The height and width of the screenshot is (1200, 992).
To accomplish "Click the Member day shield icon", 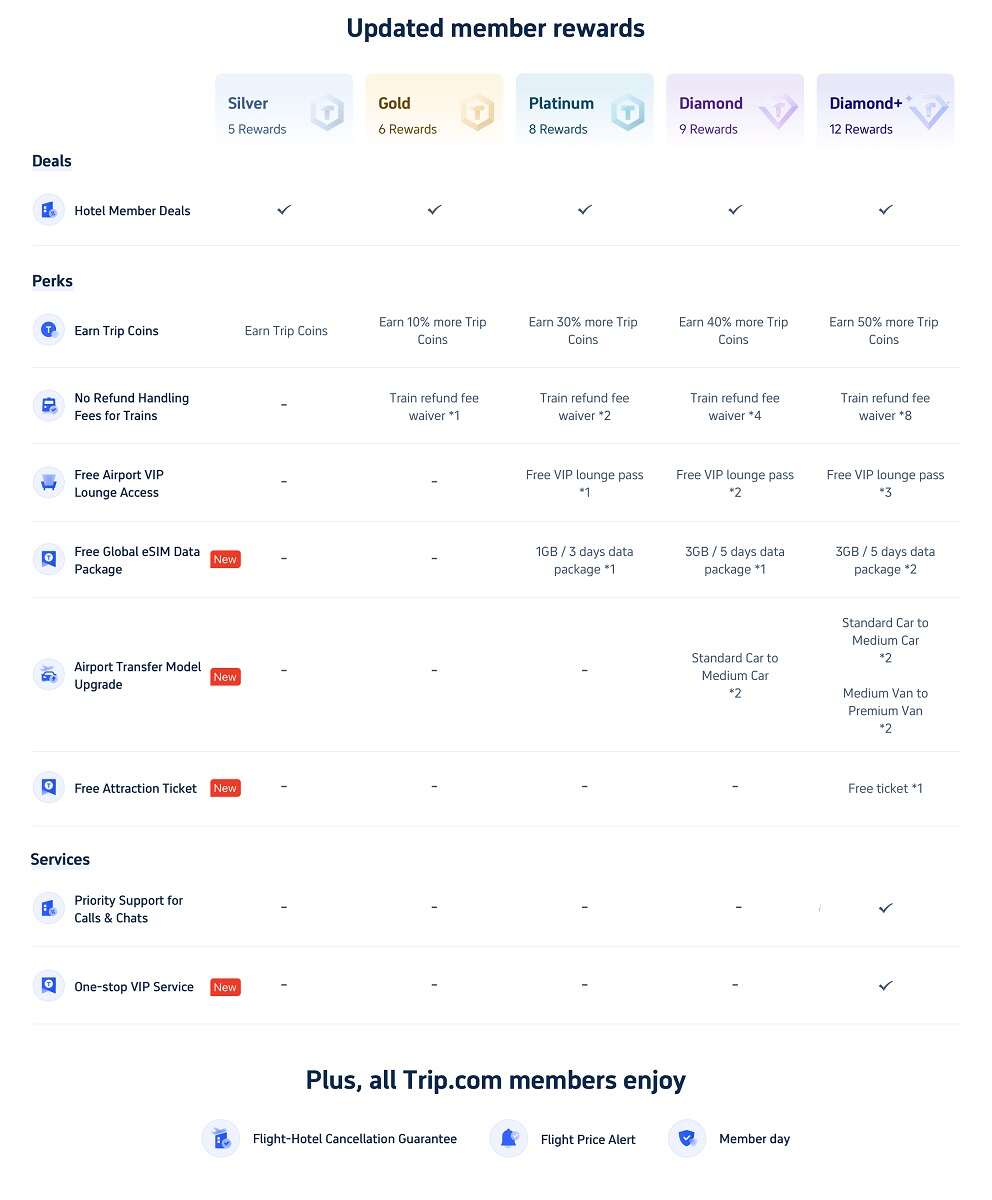I will click(686, 1138).
